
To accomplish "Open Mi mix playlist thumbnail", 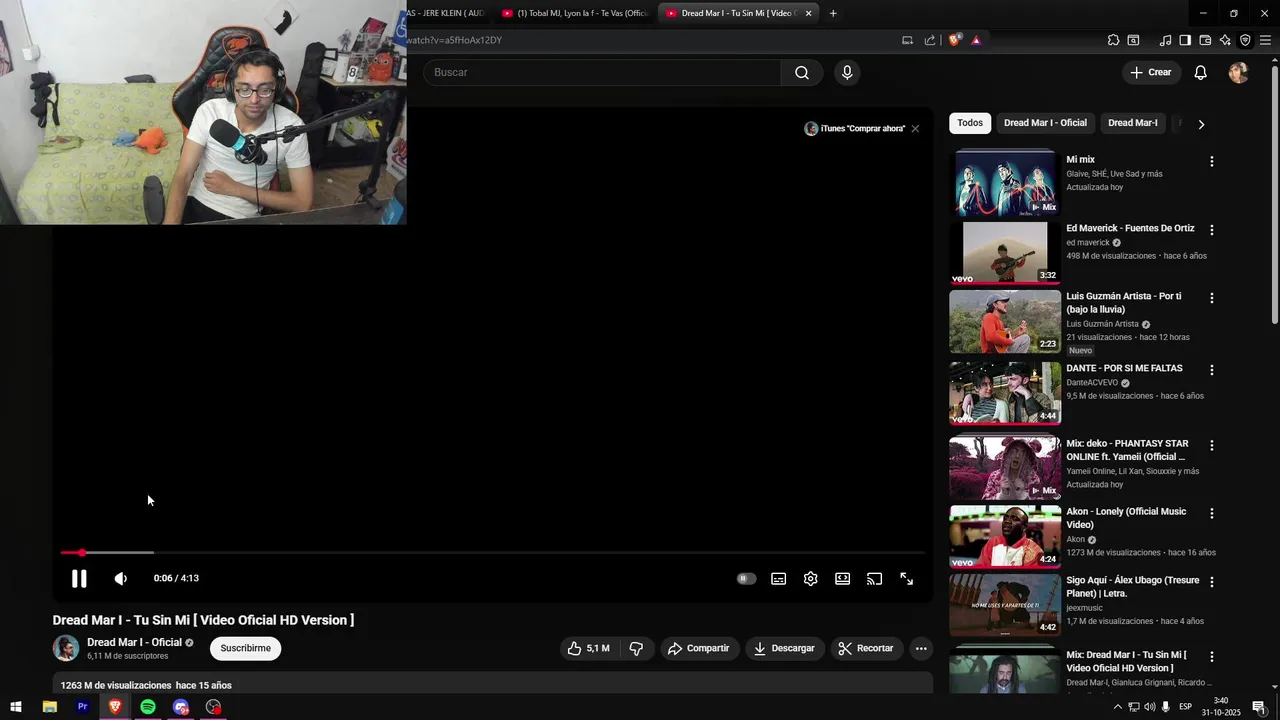I will pos(1005,183).
